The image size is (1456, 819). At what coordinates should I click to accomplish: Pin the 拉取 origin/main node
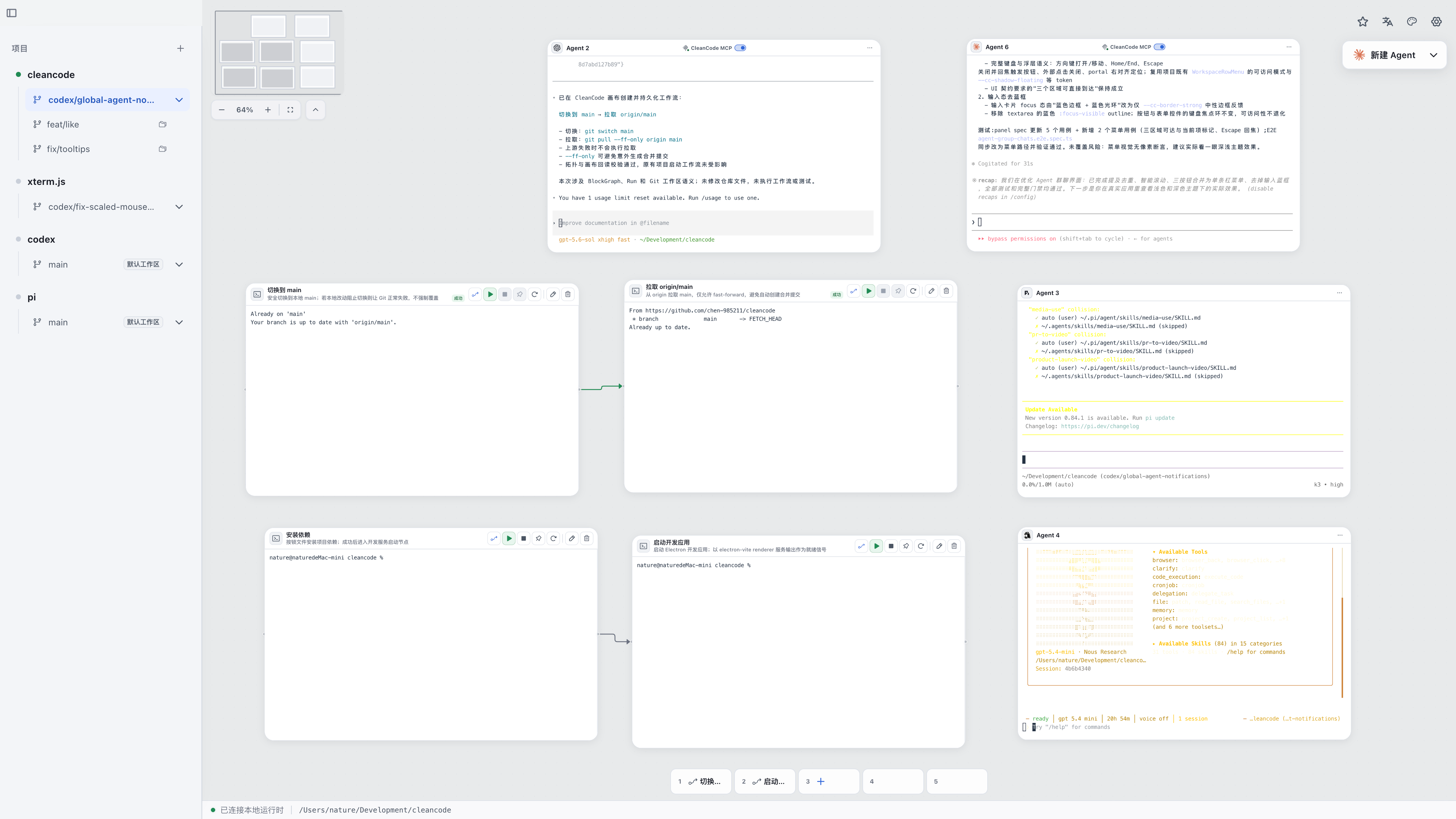click(898, 291)
